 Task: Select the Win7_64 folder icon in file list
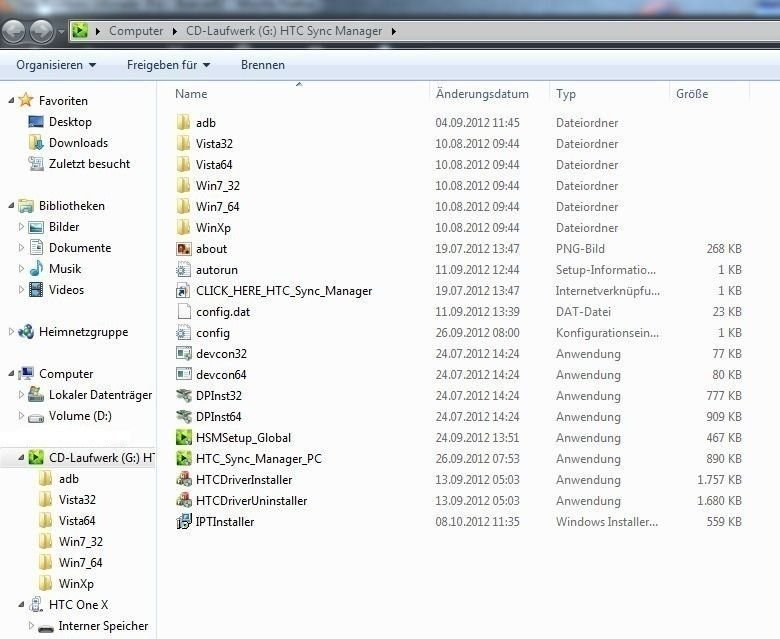coord(183,206)
